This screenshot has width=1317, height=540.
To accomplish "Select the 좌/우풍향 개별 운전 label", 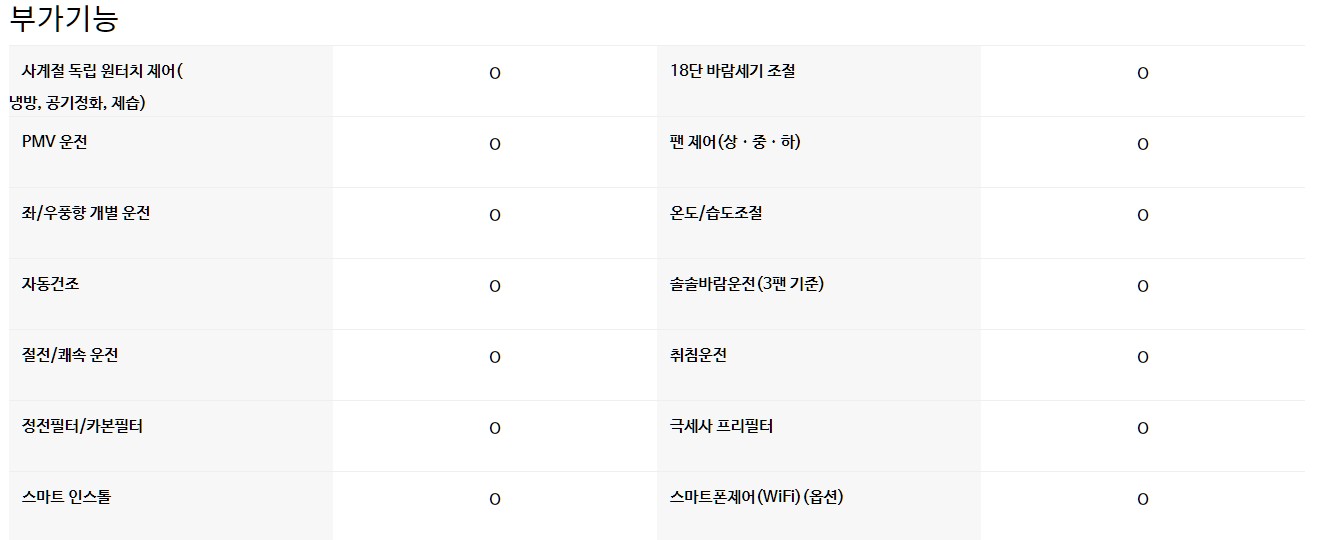I will coord(86,213).
